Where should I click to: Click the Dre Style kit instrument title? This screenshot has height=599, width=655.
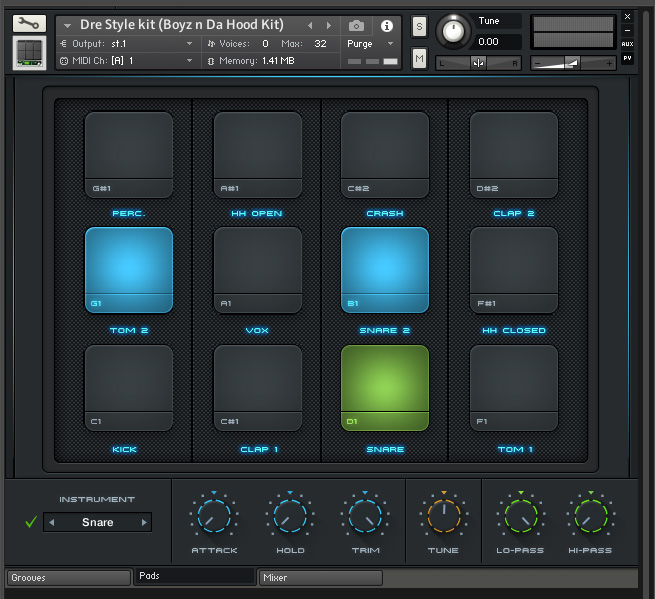182,25
